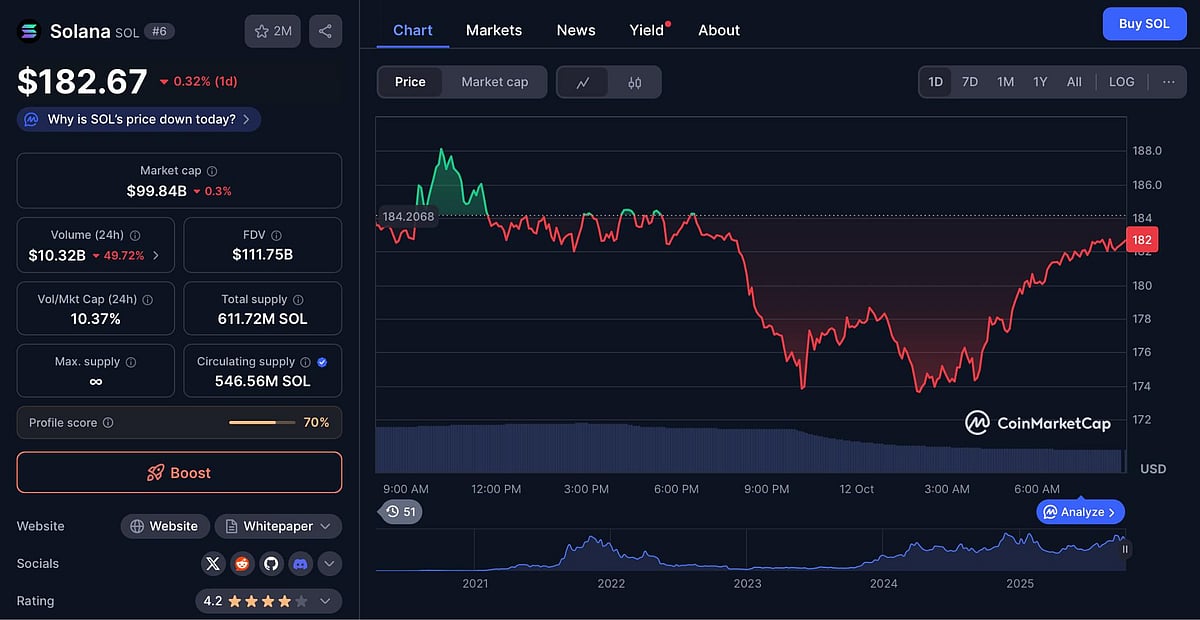Open Solana's Reddit community

[x=242, y=563]
